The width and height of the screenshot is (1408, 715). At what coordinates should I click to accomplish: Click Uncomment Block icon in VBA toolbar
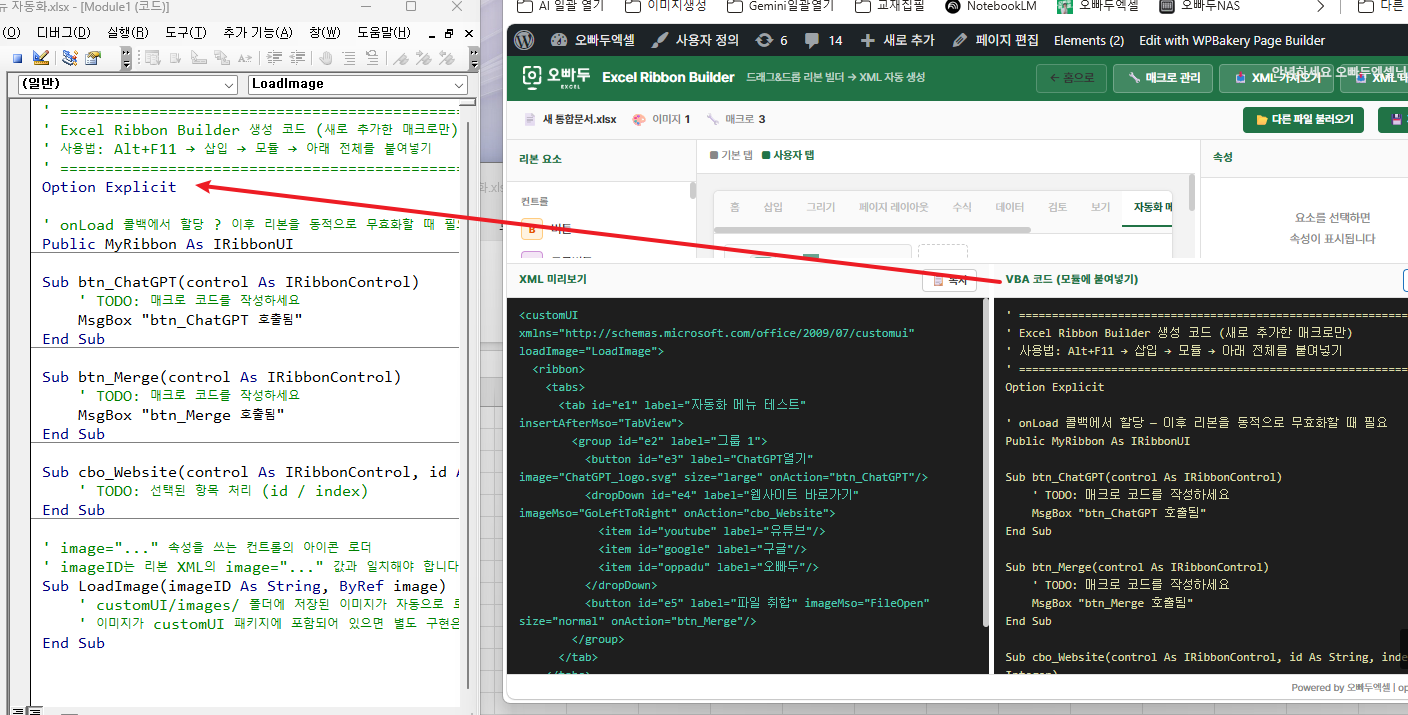pyautogui.click(x=372, y=58)
